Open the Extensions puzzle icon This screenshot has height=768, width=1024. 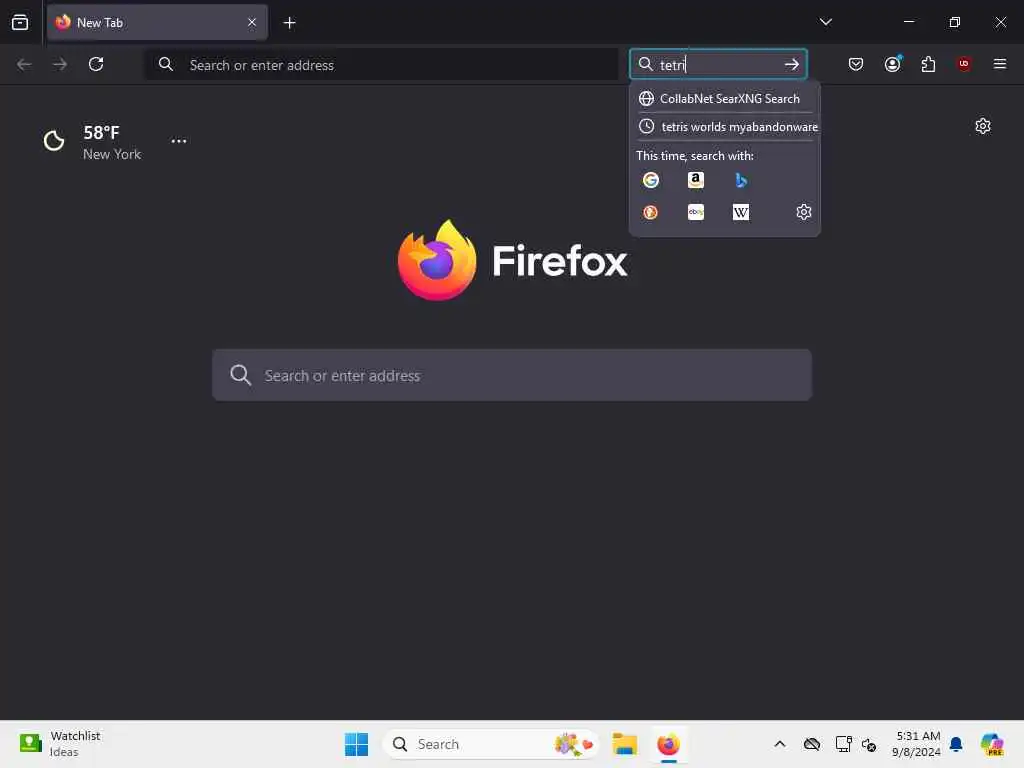(928, 64)
